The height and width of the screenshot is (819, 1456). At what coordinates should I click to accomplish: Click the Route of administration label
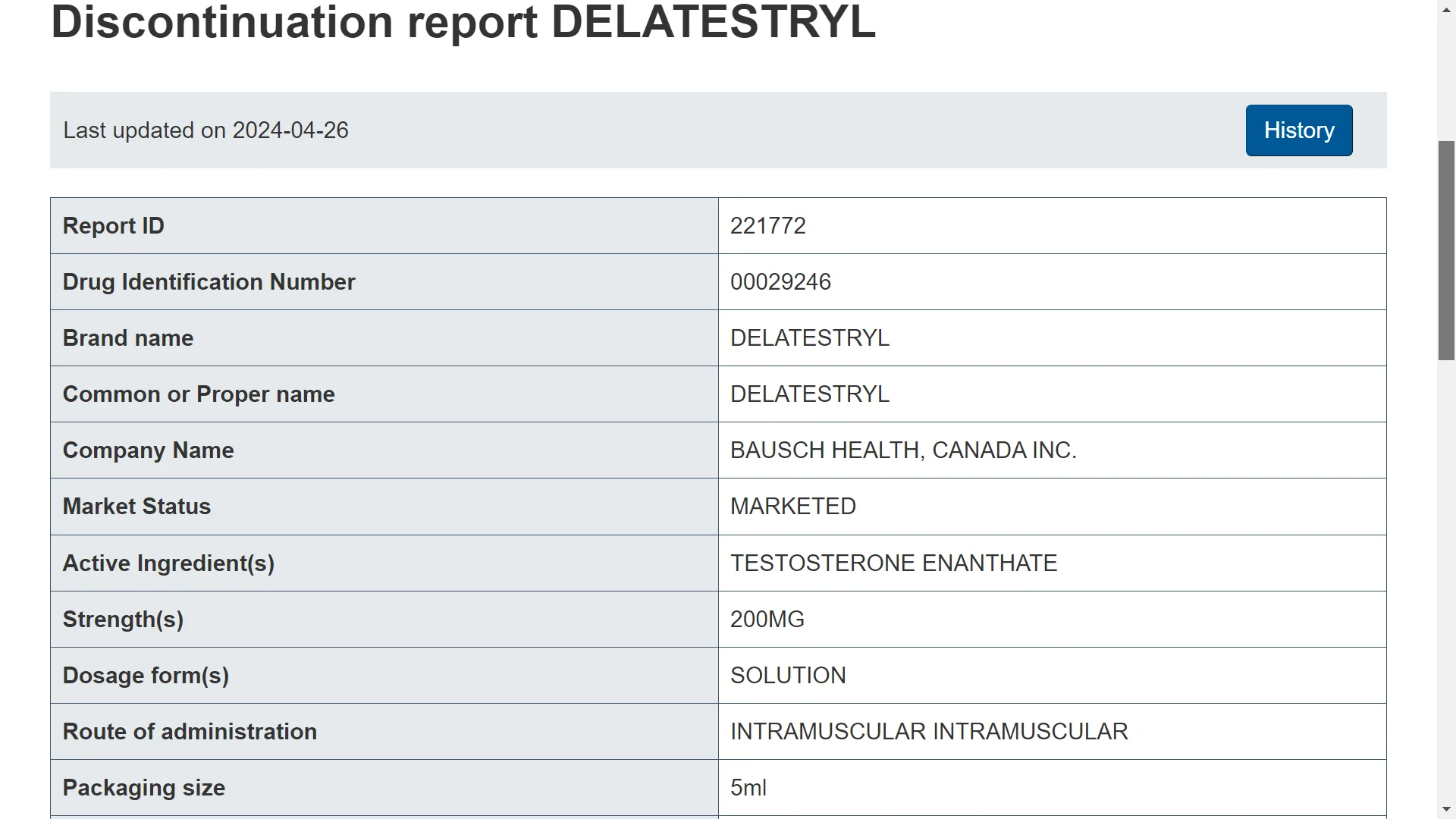[190, 732]
